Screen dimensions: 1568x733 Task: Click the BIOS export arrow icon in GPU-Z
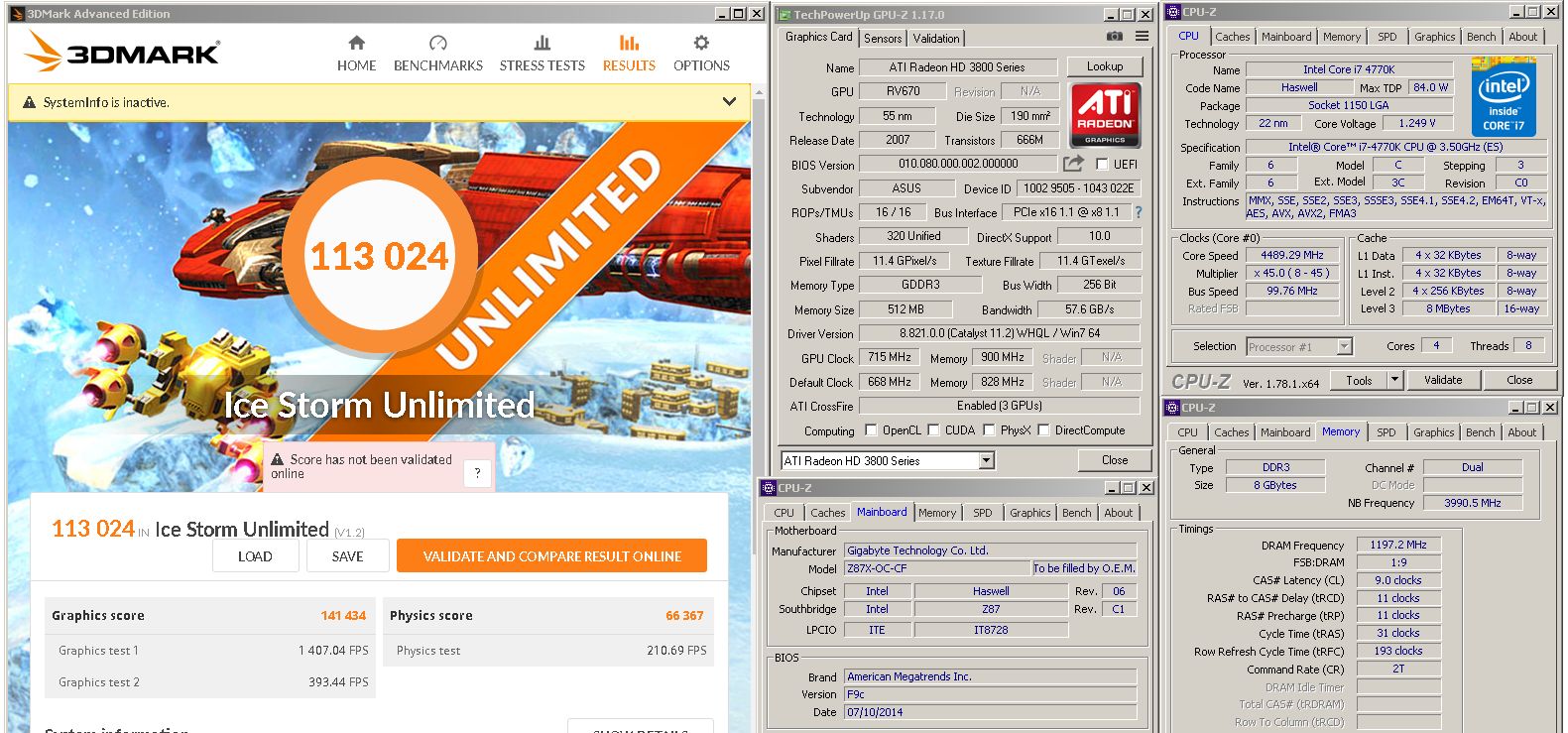click(1073, 164)
